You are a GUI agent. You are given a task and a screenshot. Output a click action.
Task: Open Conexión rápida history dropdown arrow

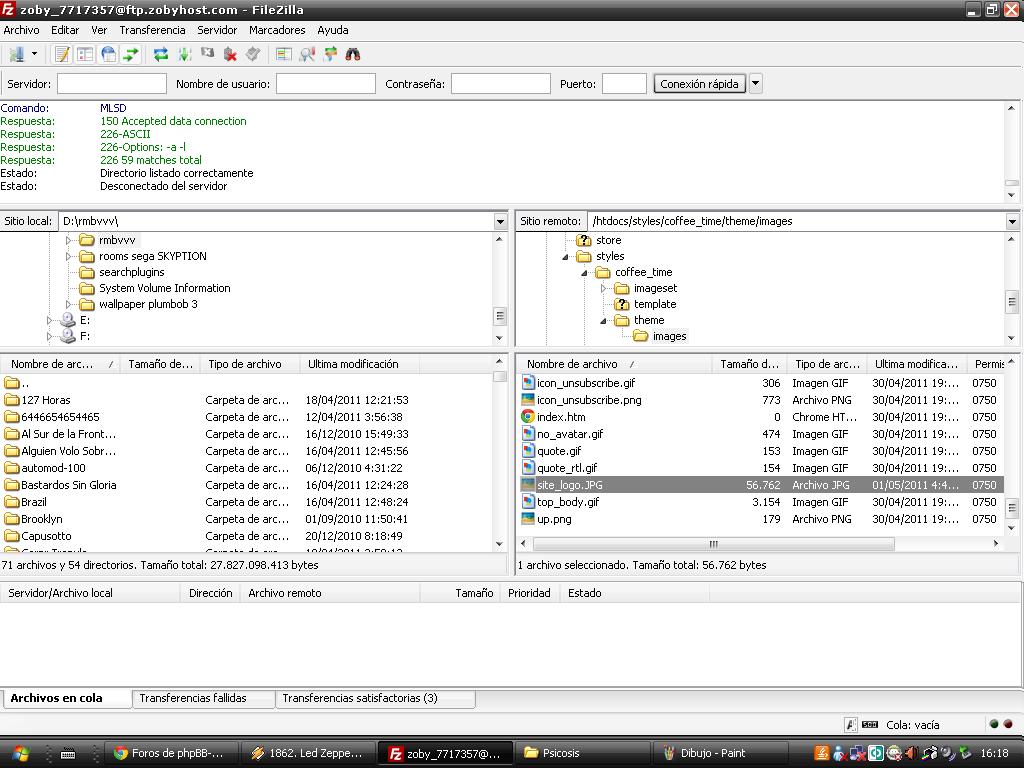click(756, 84)
